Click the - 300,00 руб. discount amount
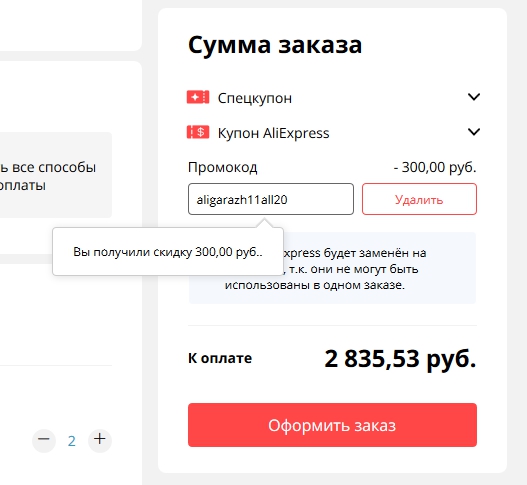This screenshot has height=485, width=527. tap(435, 167)
